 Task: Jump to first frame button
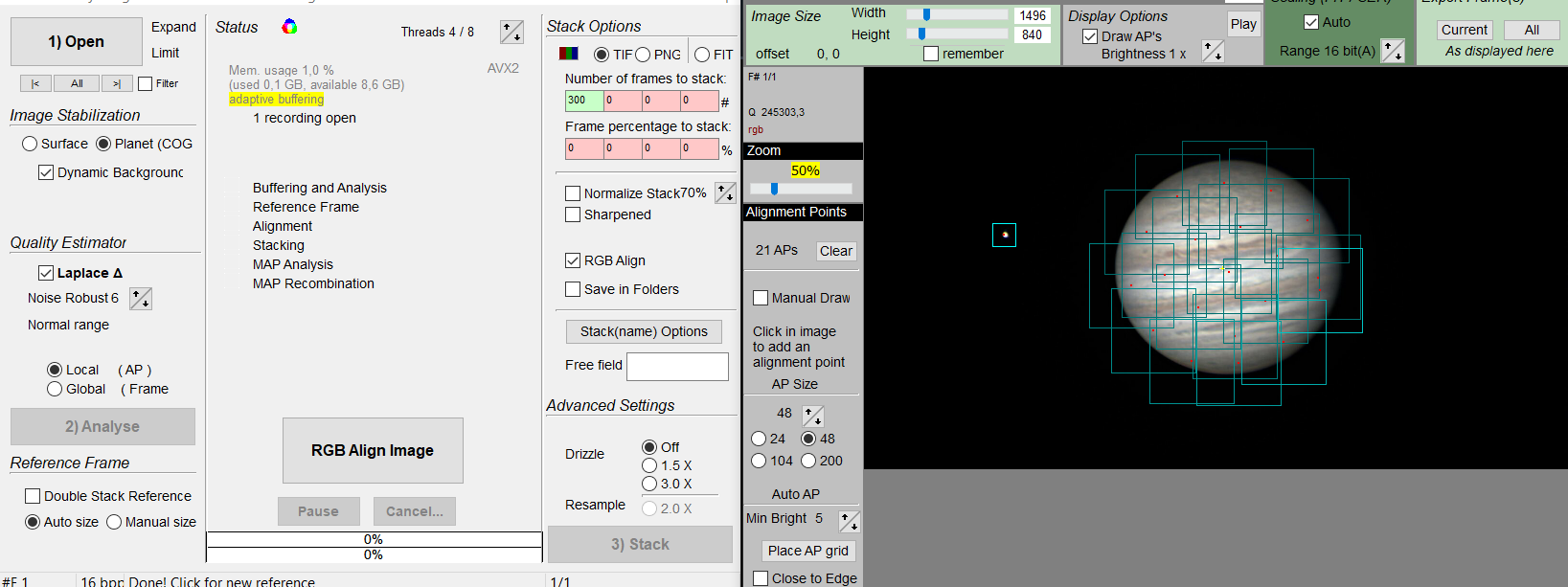pyautogui.click(x=35, y=83)
